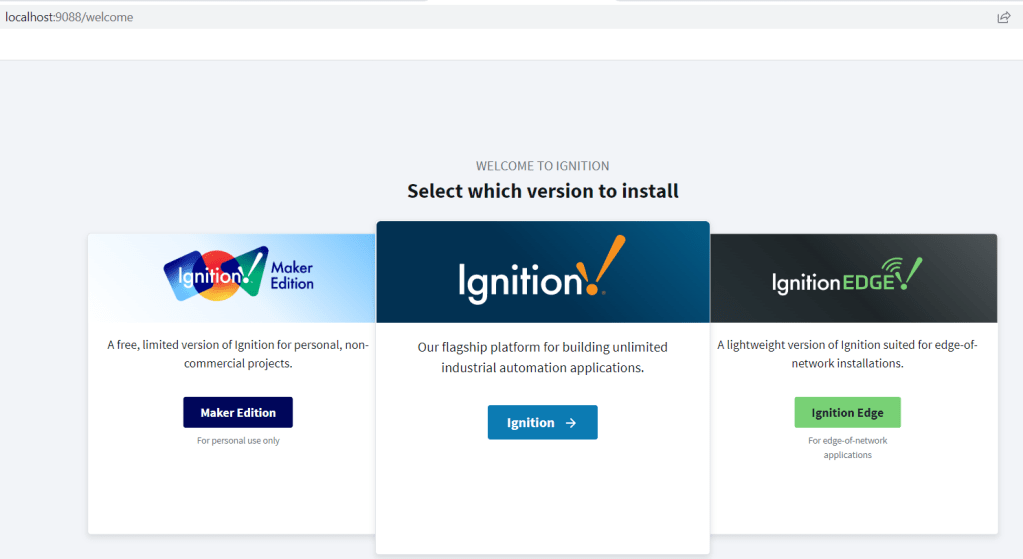Click the 'Select which version to install' heading

click(x=542, y=191)
